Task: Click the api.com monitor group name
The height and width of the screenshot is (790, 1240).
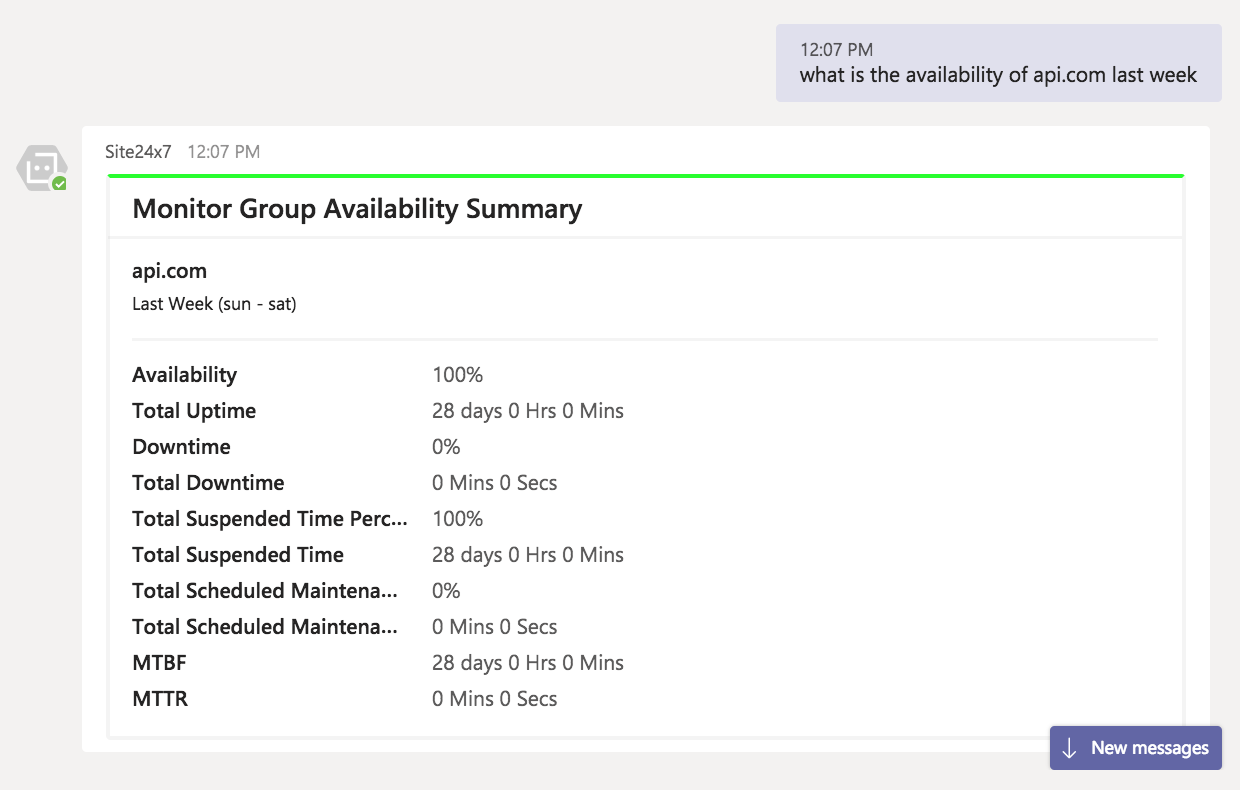Action: tap(169, 271)
